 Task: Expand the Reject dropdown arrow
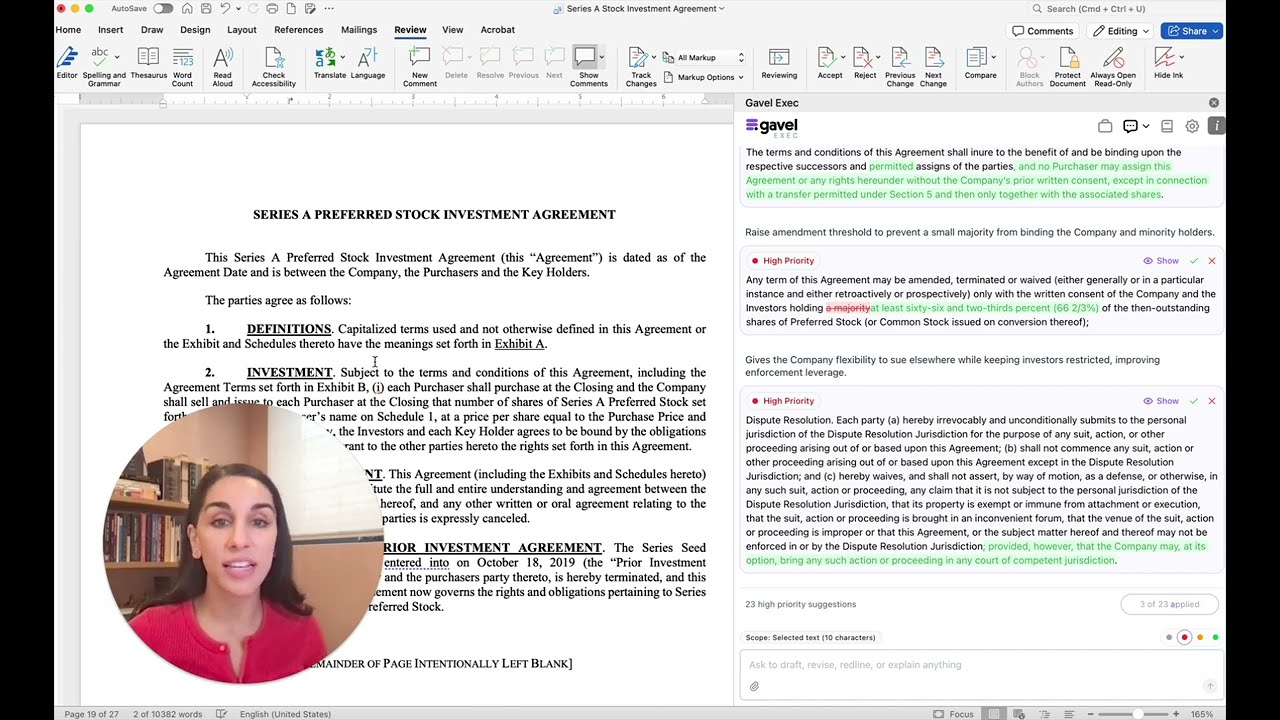tap(879, 57)
